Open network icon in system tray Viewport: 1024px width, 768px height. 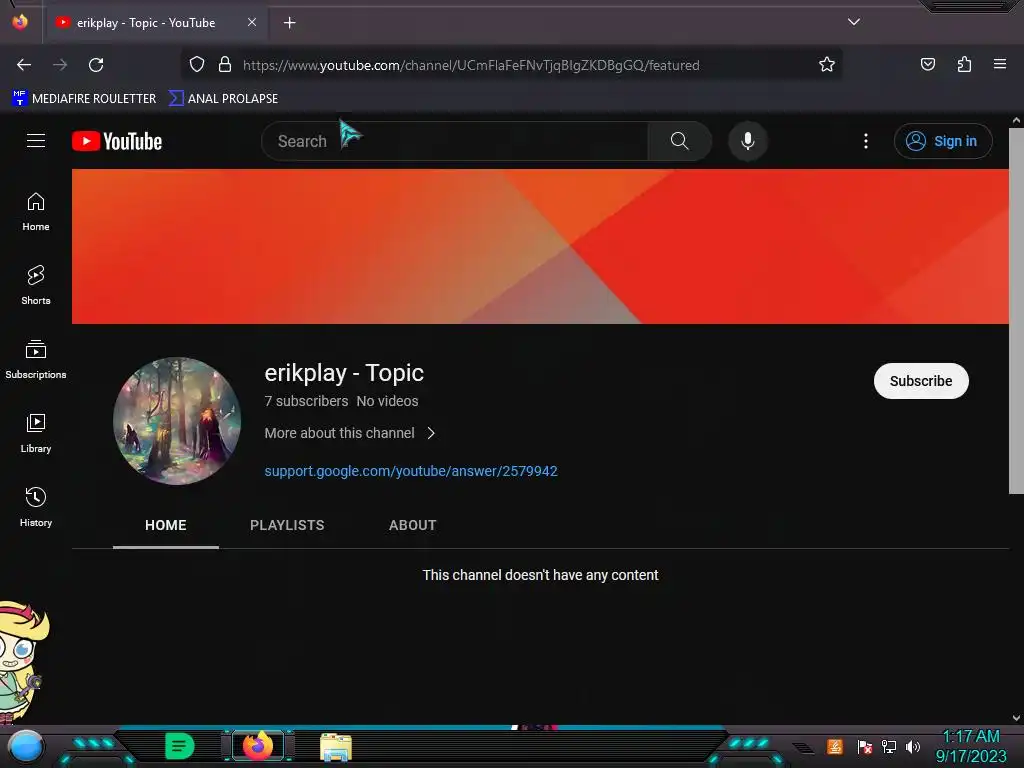(x=889, y=746)
